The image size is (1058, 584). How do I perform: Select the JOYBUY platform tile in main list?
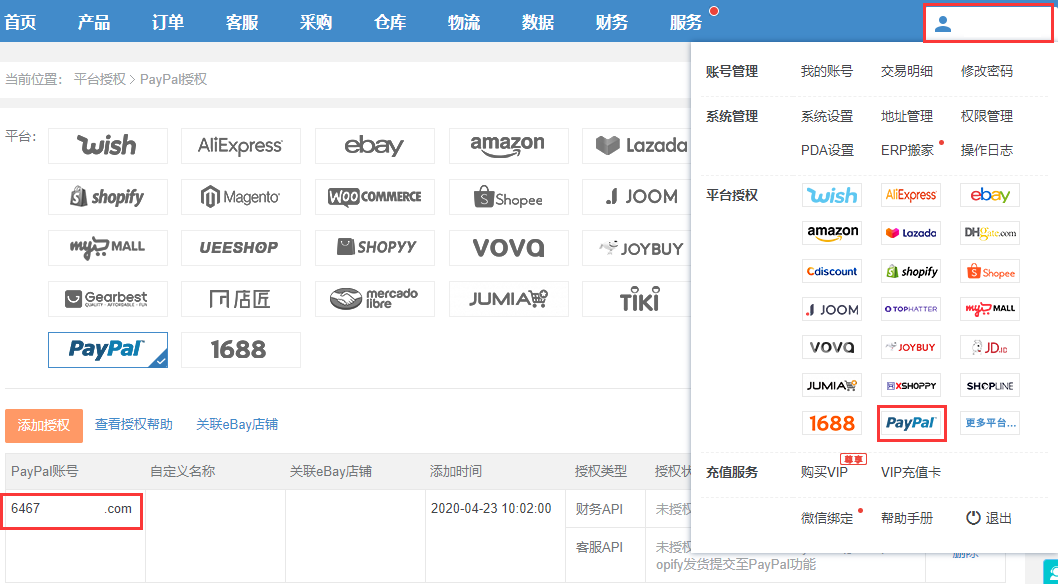(636, 247)
